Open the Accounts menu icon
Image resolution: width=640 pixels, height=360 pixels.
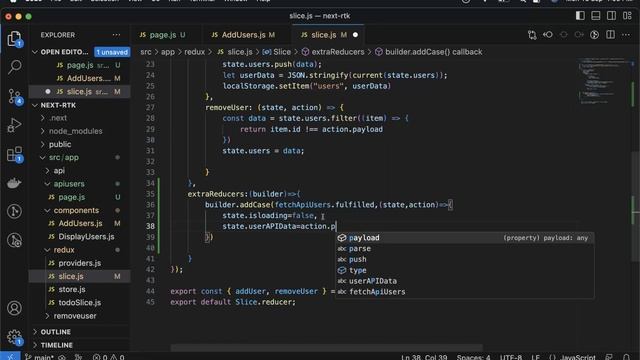(x=14, y=308)
